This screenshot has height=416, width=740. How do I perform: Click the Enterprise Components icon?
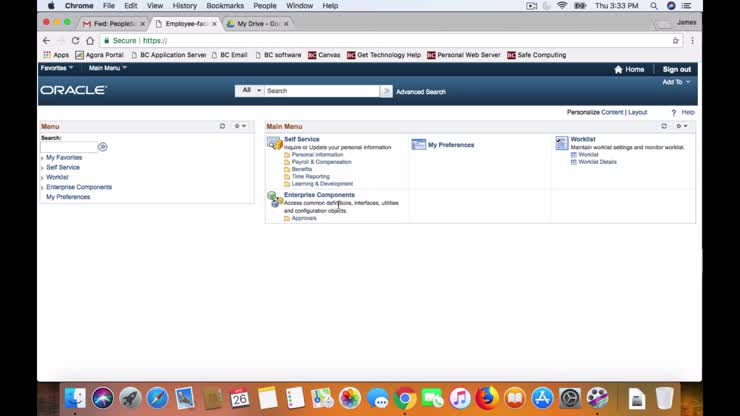(x=274, y=199)
